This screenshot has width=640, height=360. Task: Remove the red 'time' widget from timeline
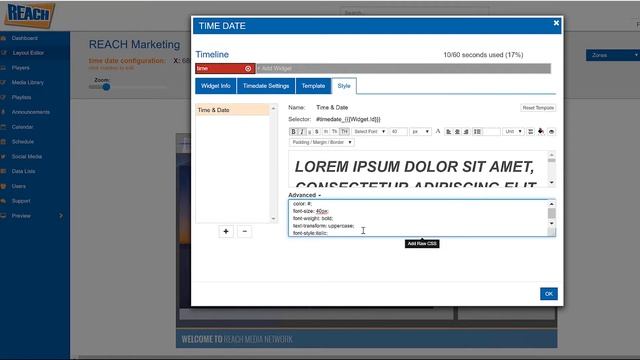point(248,69)
